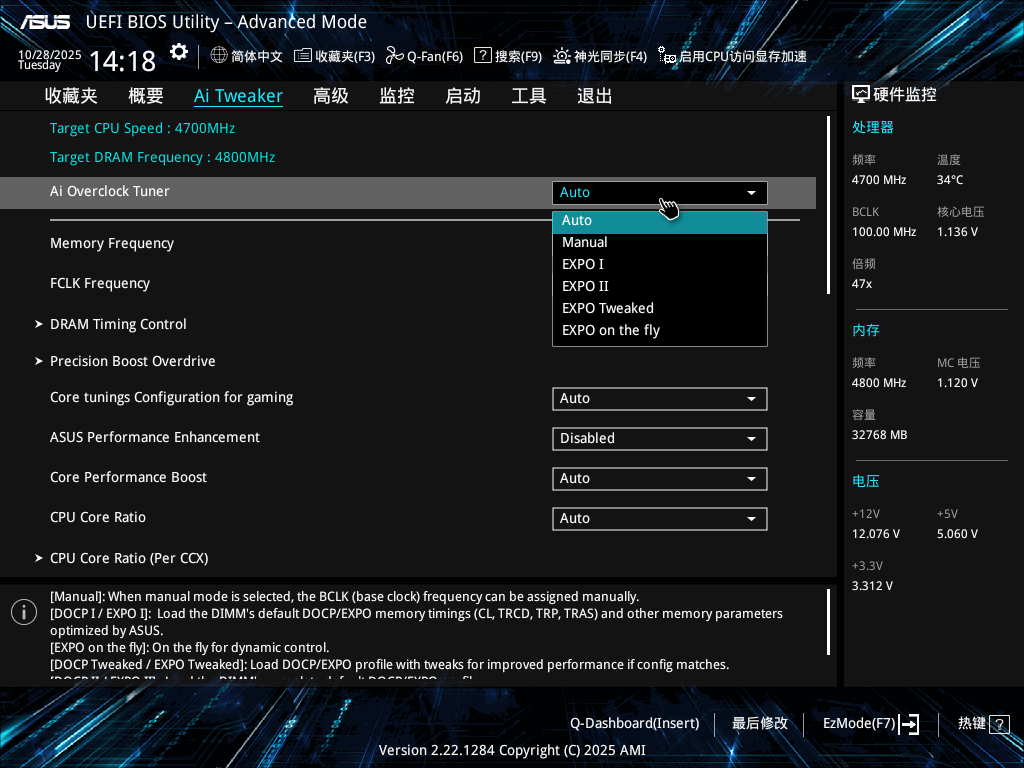Viewport: 1024px width, 768px height.
Task: Click the EzMode exit arrow icon
Action: (x=909, y=724)
